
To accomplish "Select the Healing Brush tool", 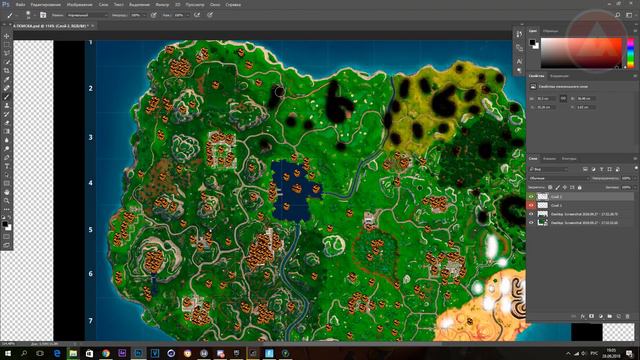I will [x=7, y=88].
